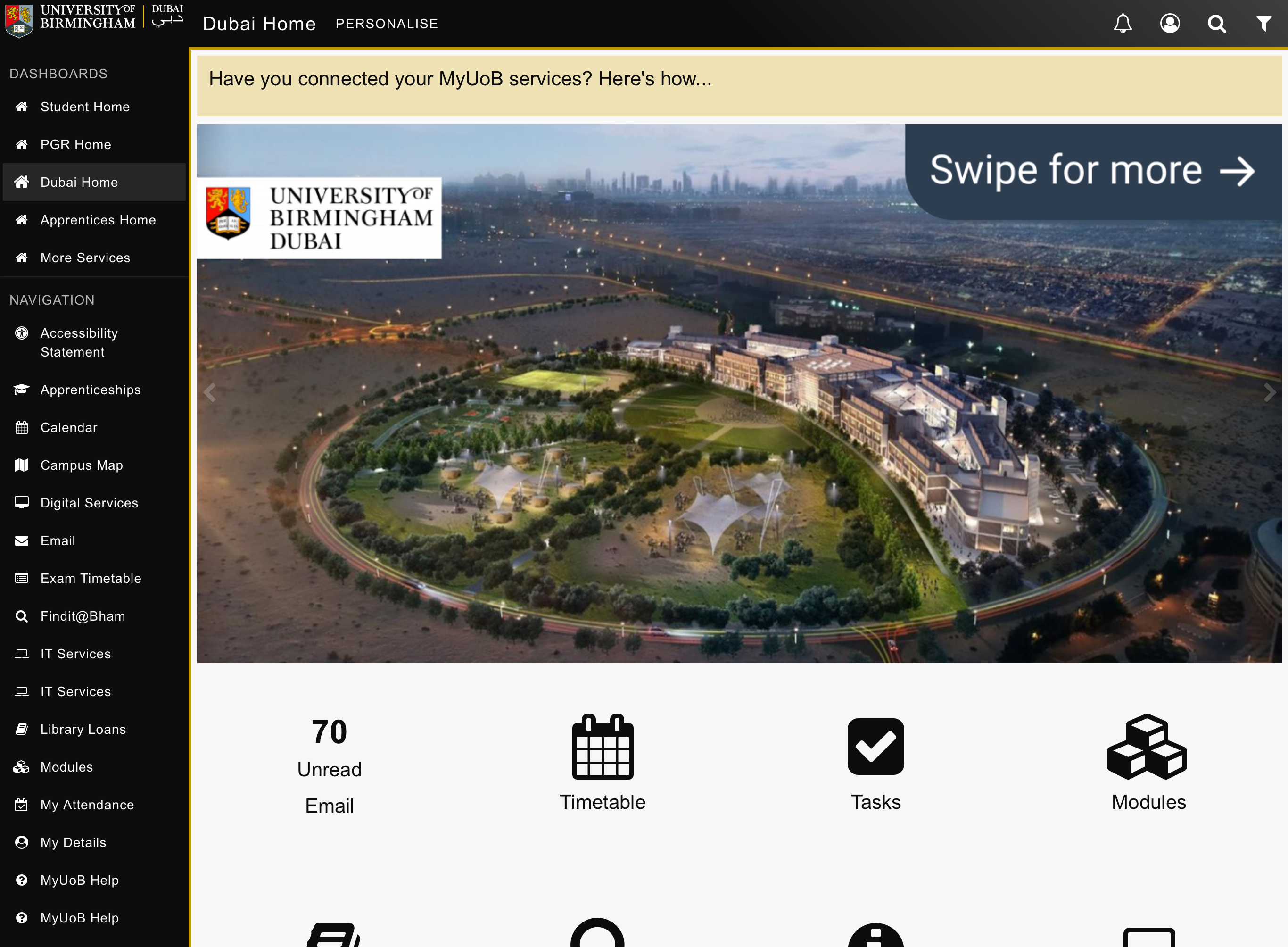
Task: Open Campus Map via its map icon
Action: (x=22, y=465)
